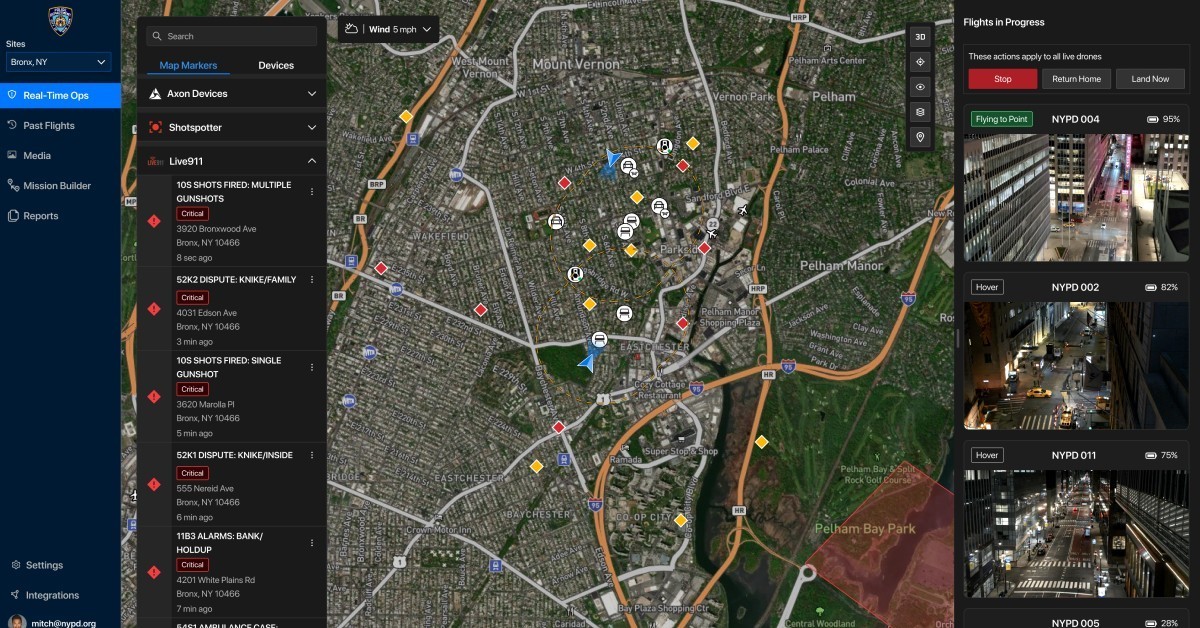The height and width of the screenshot is (628, 1200).
Task: Collapse the Live911 section
Action: [312, 160]
